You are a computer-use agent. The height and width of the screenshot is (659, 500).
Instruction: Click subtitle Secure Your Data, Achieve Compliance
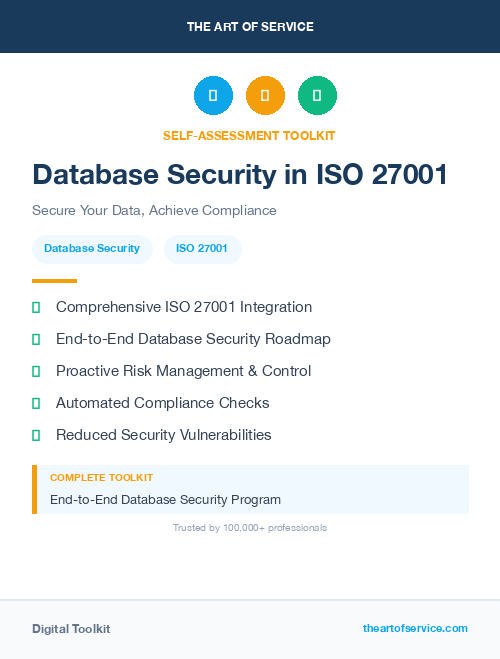(154, 210)
